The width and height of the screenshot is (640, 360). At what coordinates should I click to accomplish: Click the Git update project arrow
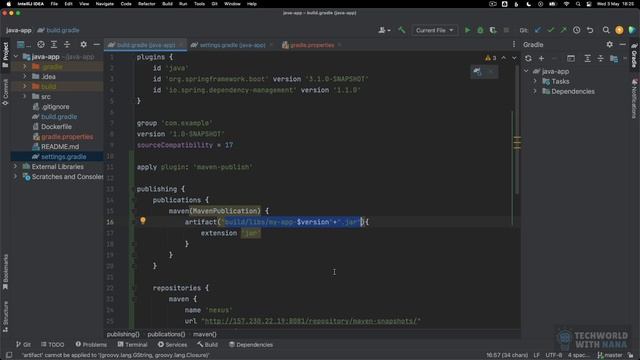coord(538,30)
